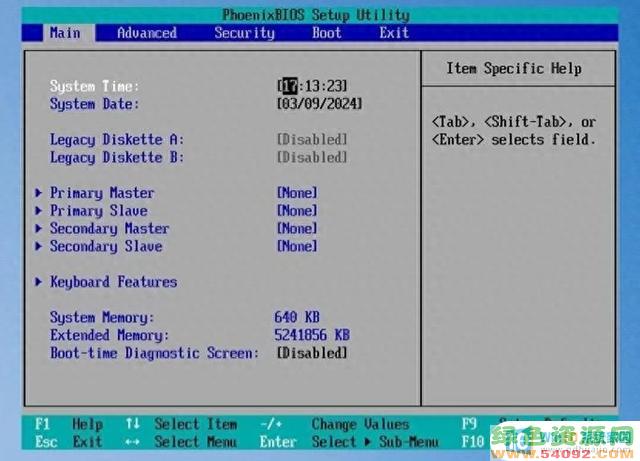Image resolution: width=640 pixels, height=461 pixels.
Task: Open the Secondary Slave submenu
Action: click(x=106, y=246)
